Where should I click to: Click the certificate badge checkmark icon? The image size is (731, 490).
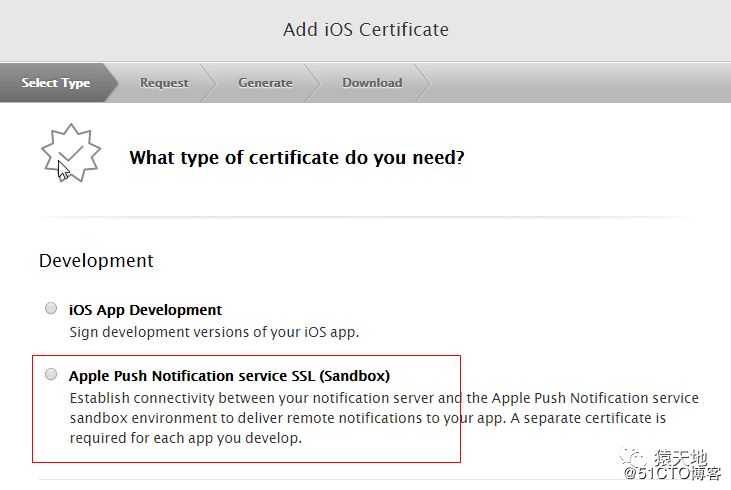click(71, 153)
